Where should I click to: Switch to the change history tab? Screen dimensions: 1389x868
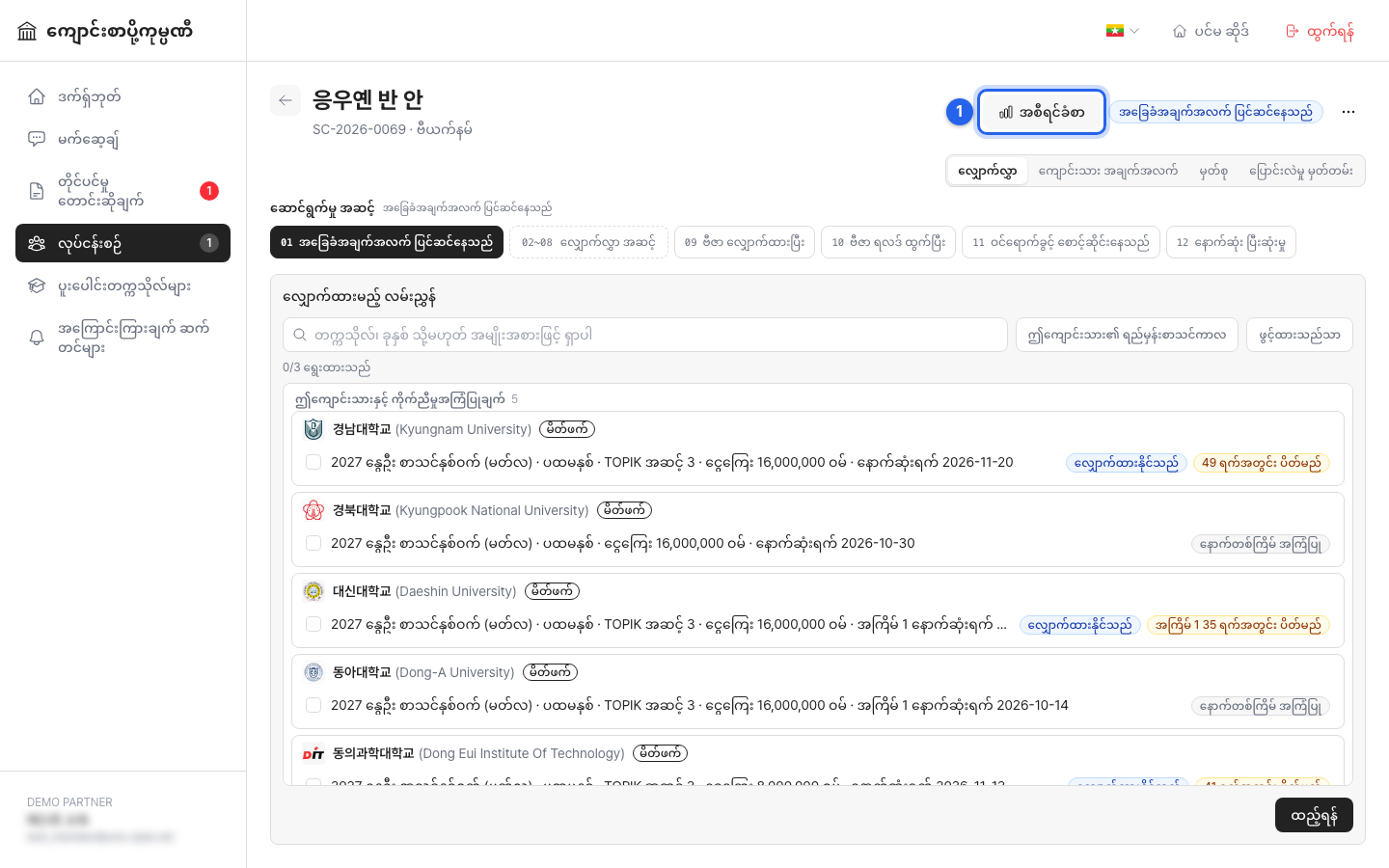(1301, 171)
